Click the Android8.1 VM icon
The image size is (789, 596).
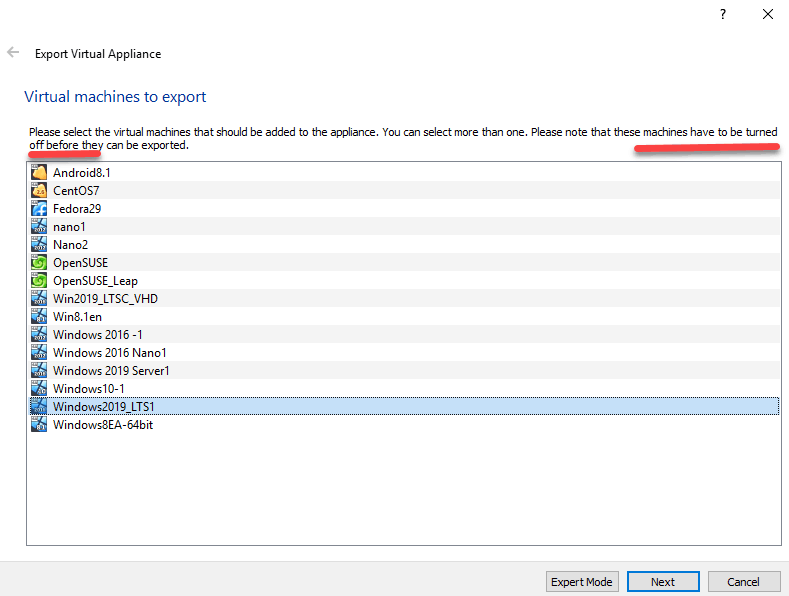tap(39, 173)
